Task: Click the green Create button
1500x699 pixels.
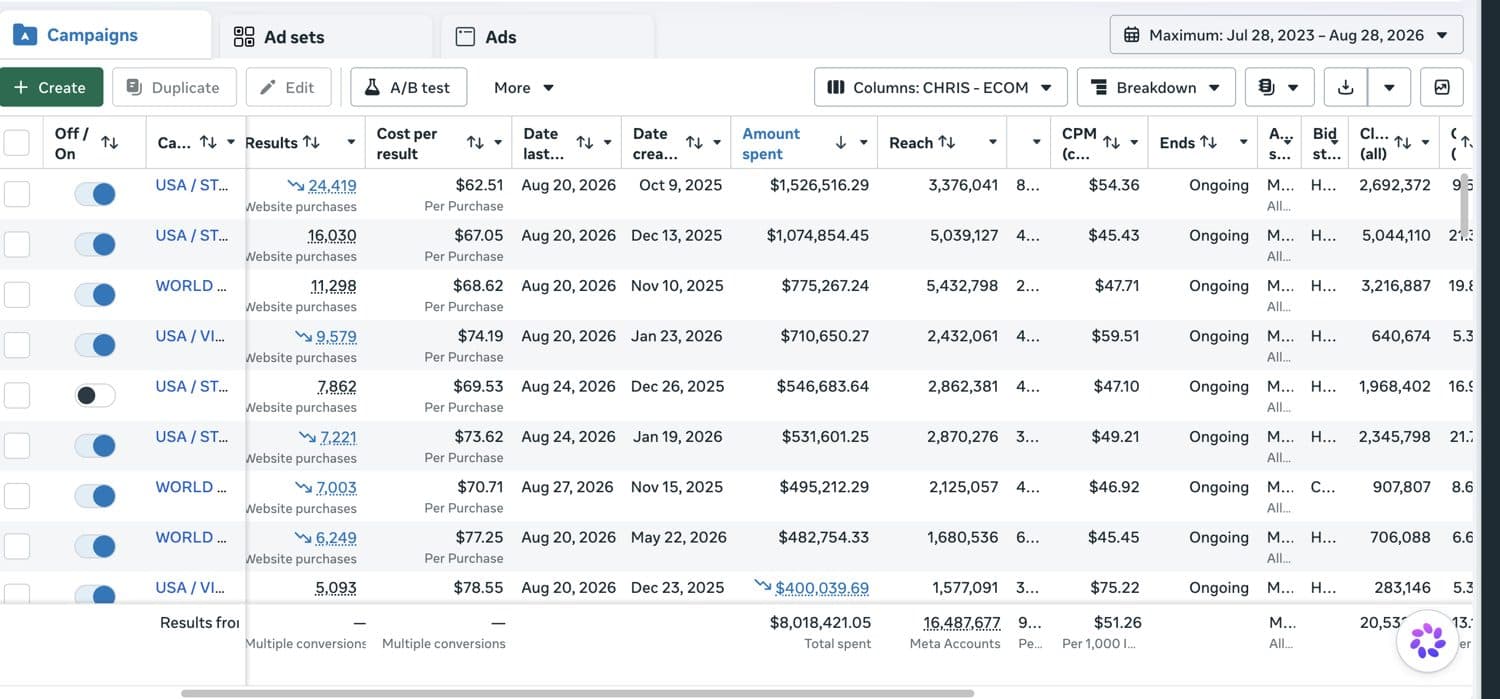Action: pyautogui.click(x=51, y=87)
